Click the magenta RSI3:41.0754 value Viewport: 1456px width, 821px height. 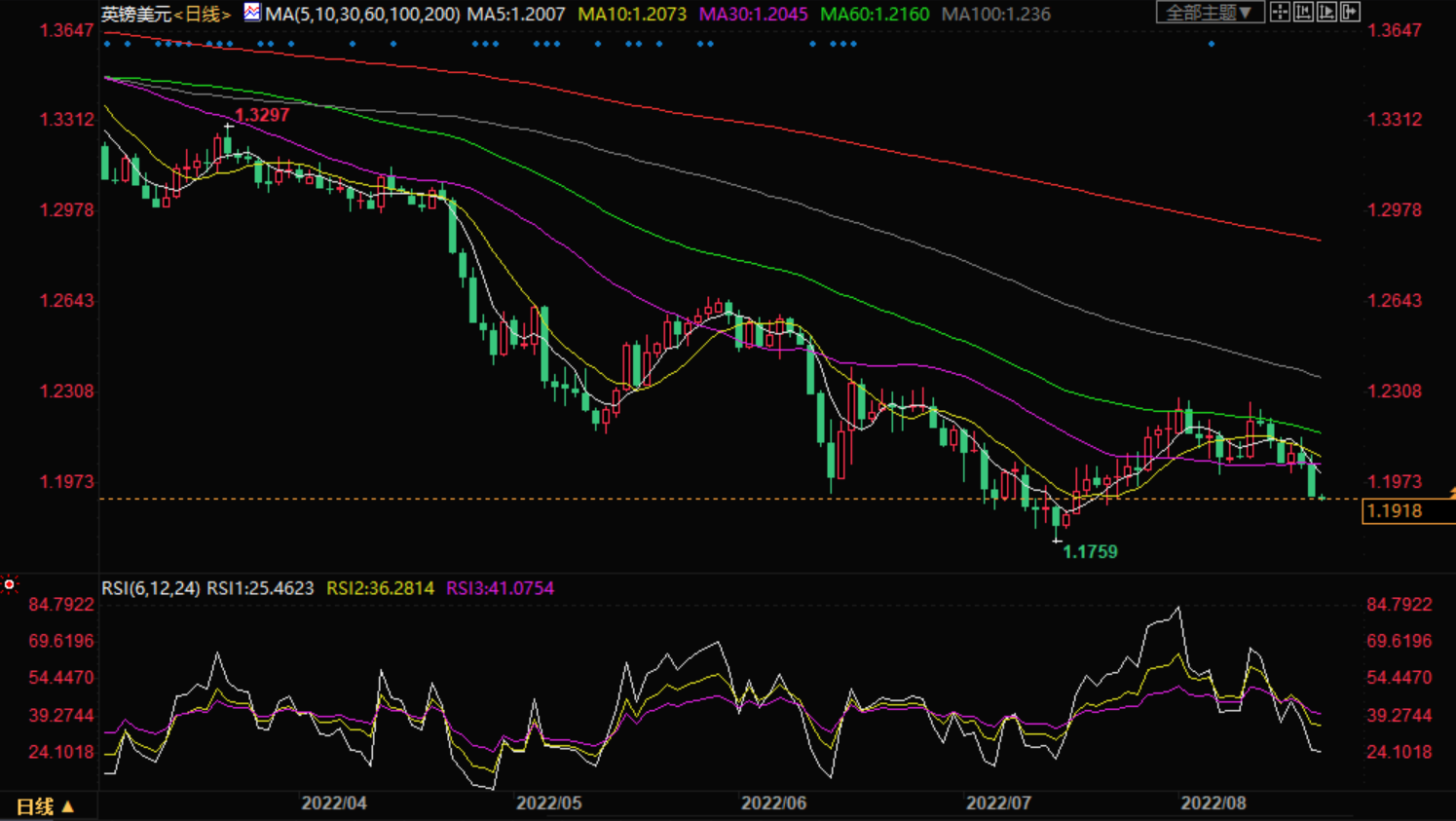pyautogui.click(x=500, y=588)
